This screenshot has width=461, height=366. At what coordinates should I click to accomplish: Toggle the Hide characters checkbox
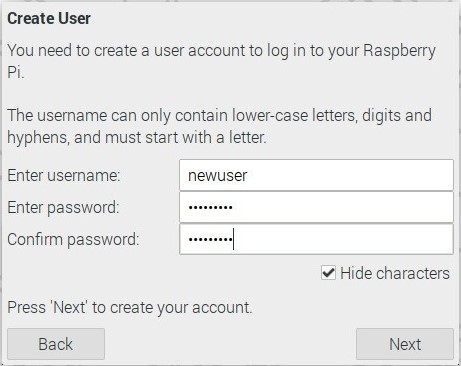tap(328, 273)
